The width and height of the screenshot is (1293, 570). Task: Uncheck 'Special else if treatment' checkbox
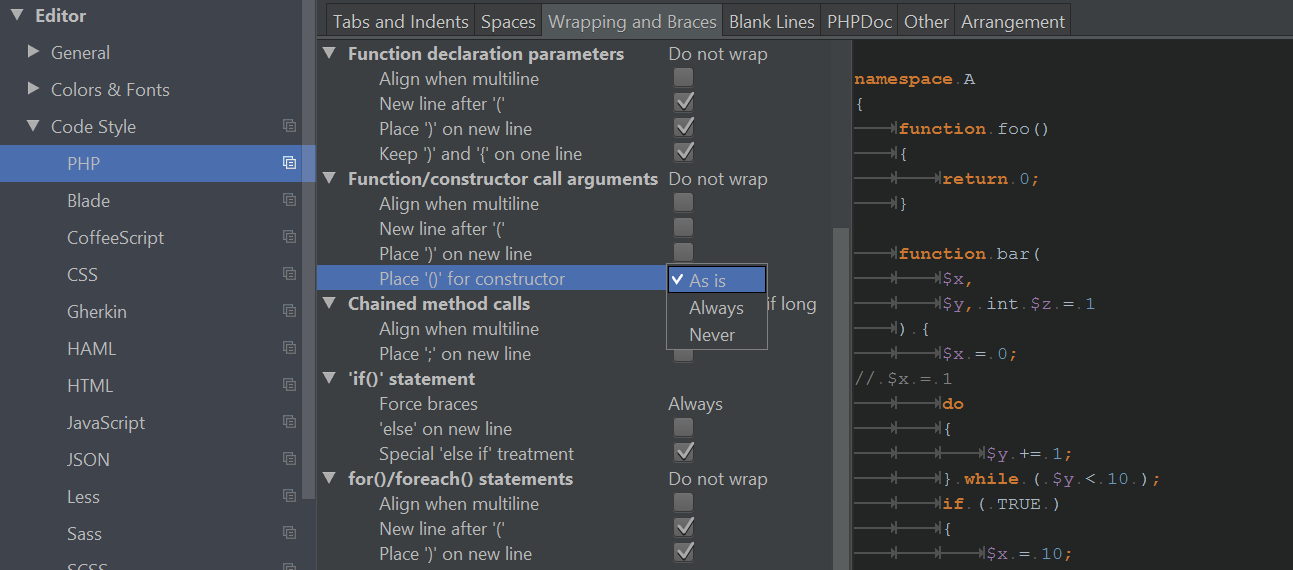(684, 453)
